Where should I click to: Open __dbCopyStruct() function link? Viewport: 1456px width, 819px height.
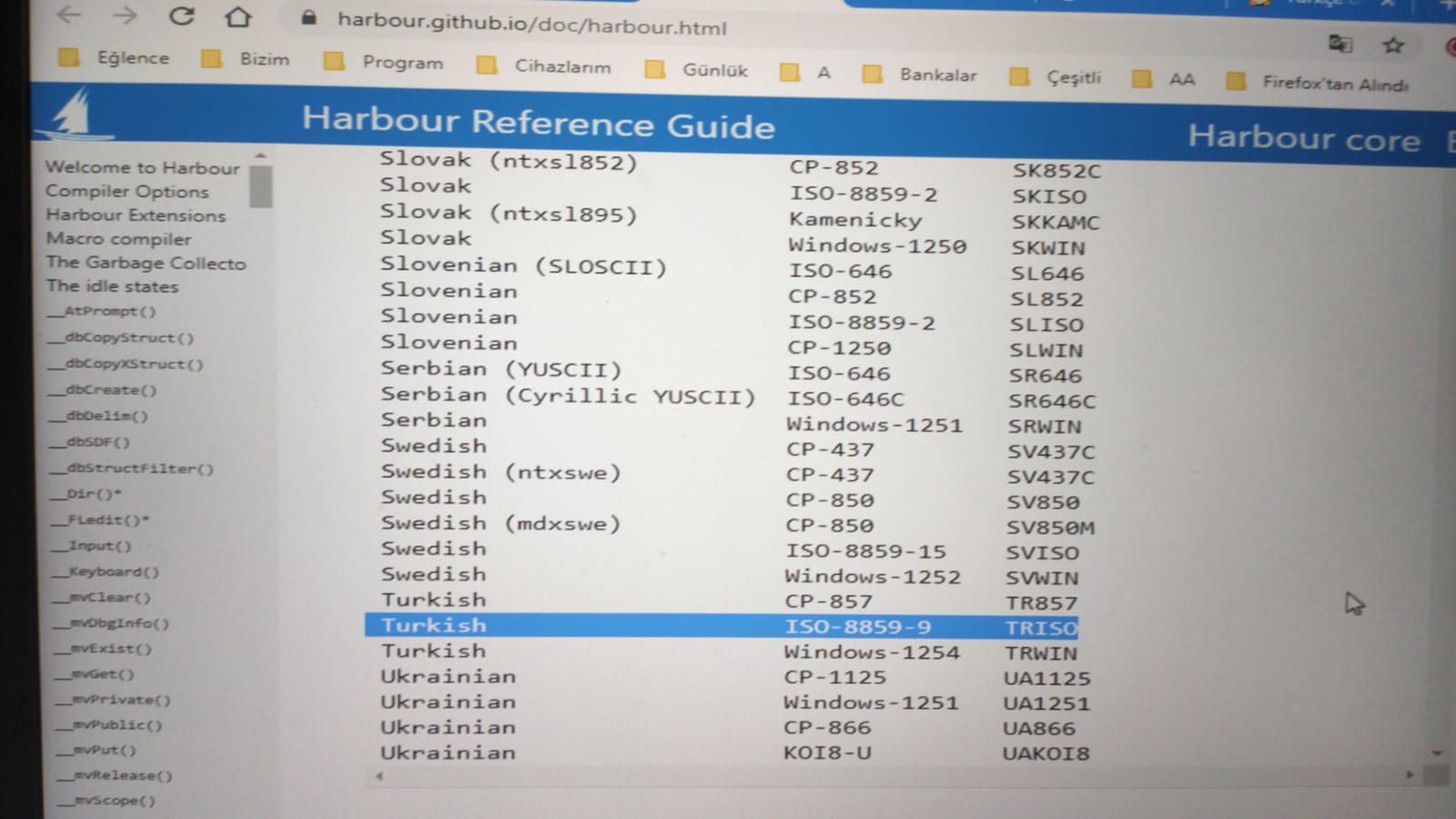[x=121, y=338]
